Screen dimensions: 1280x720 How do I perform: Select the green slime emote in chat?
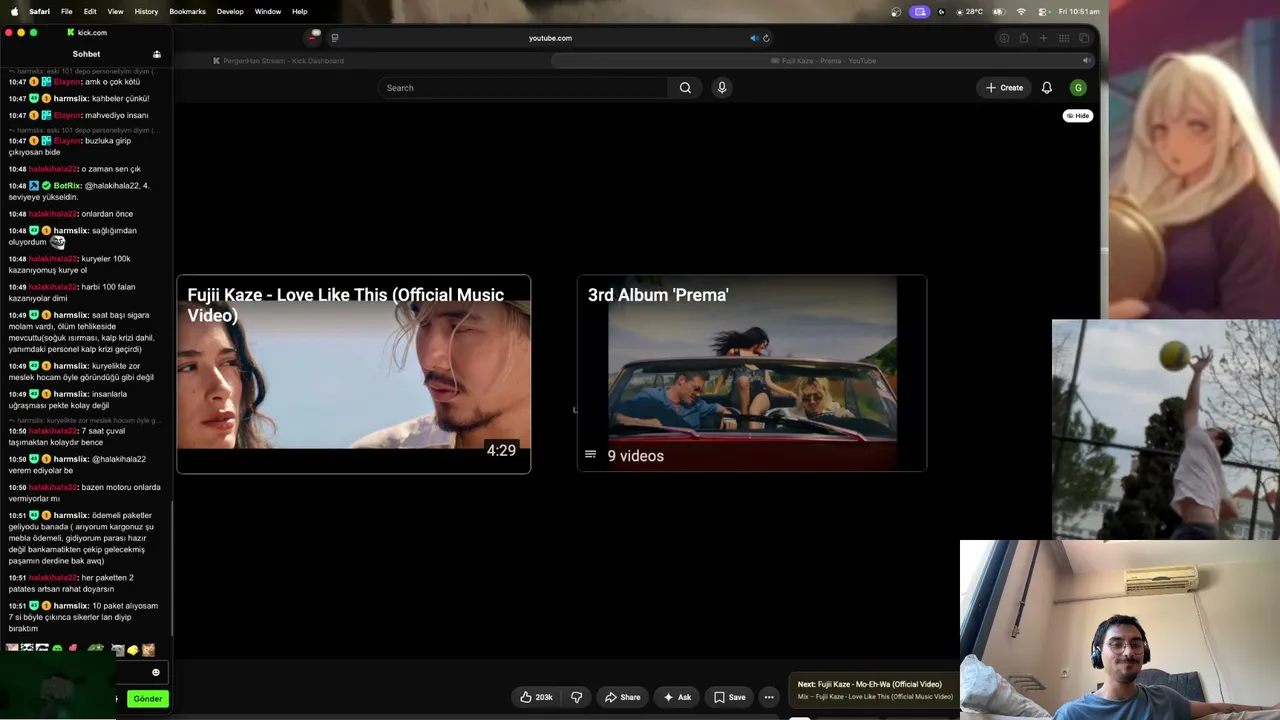coord(57,649)
